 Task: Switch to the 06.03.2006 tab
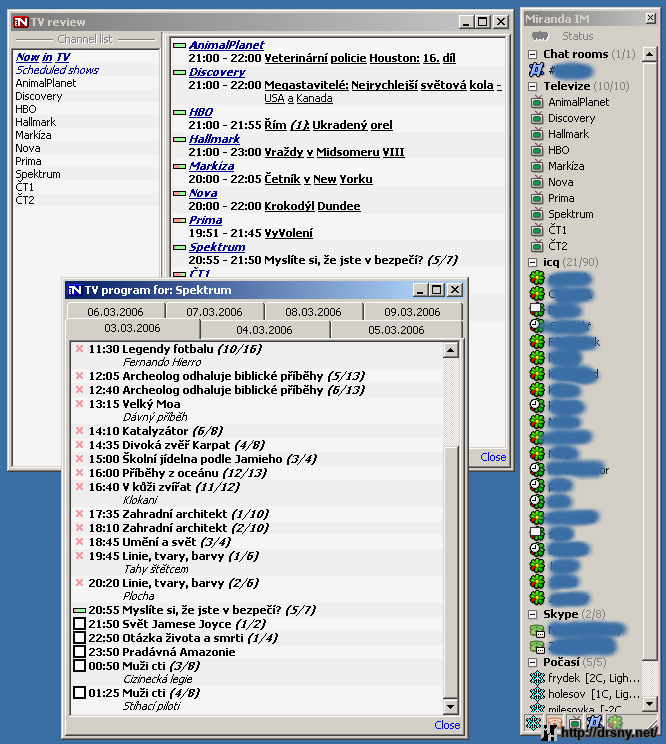(x=115, y=312)
